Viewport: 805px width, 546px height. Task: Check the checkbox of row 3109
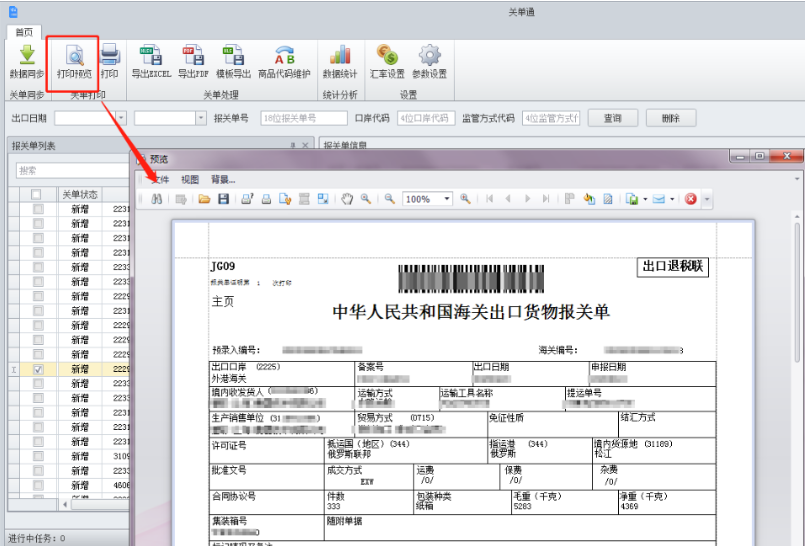click(38, 456)
